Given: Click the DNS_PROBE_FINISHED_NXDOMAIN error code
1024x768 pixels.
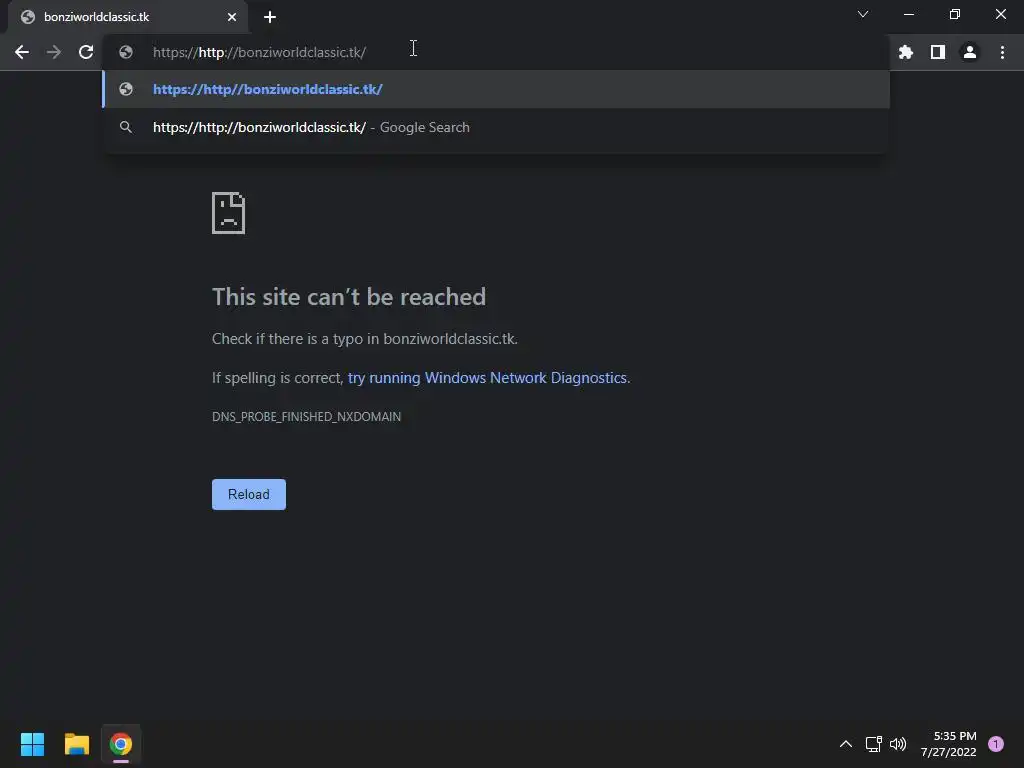Looking at the screenshot, I should point(306,417).
